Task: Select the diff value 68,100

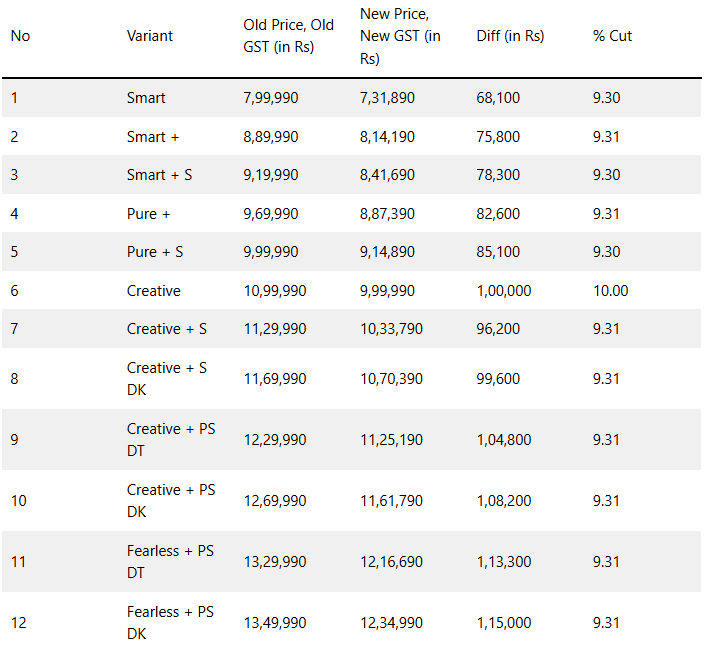Action: click(498, 98)
